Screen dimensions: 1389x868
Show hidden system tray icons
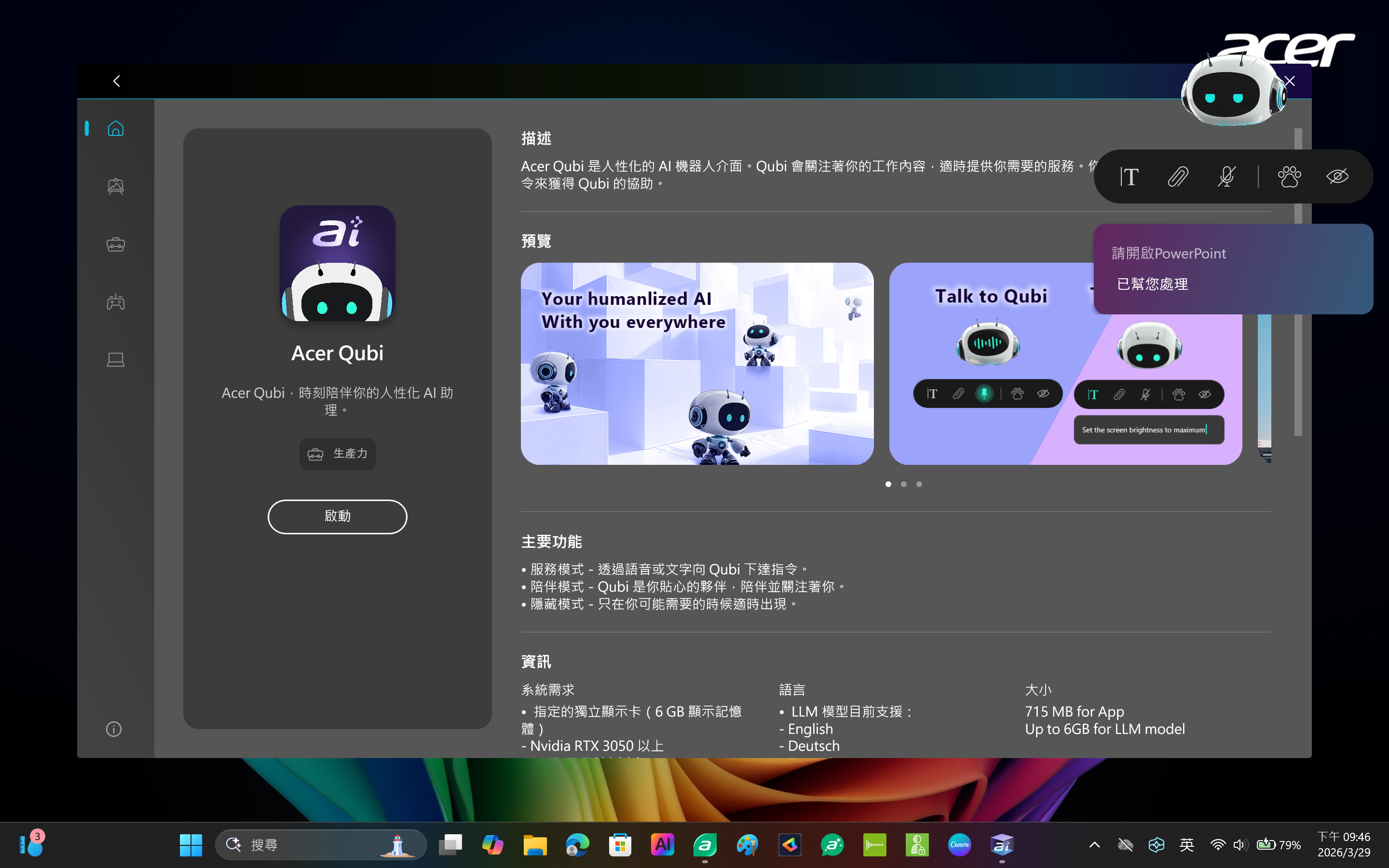[x=1094, y=844]
